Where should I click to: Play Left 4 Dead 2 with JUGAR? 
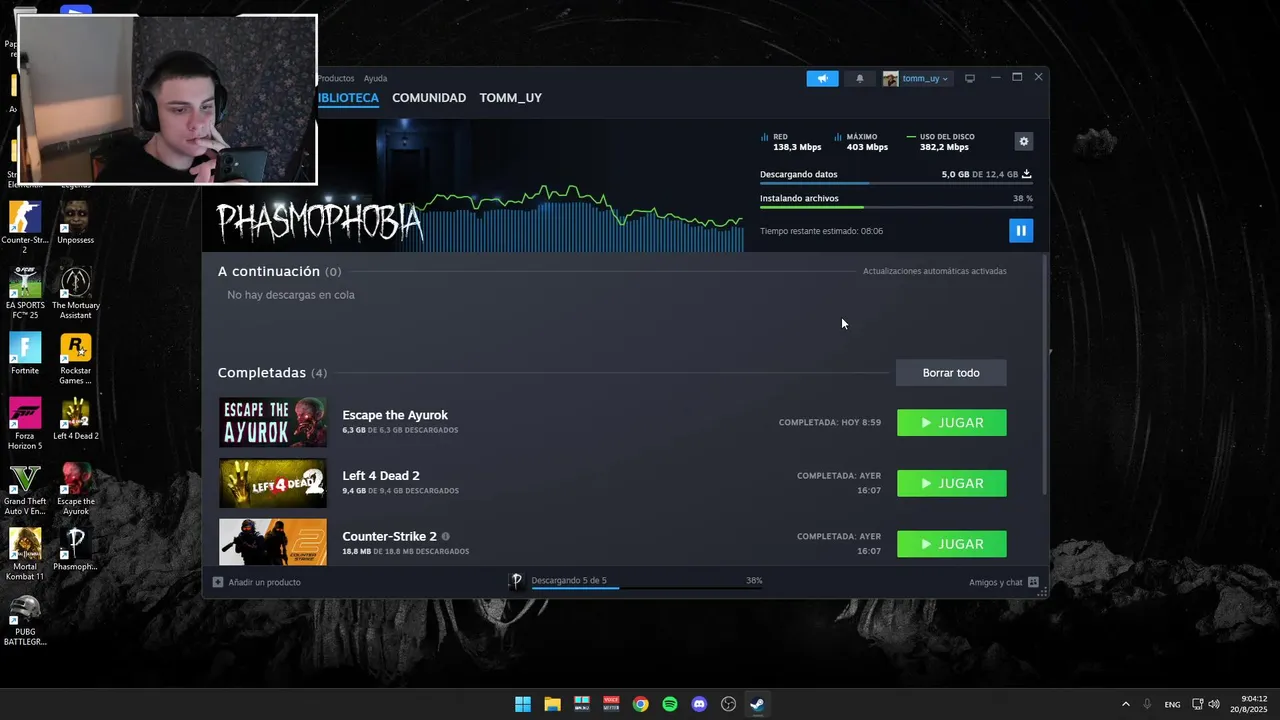tap(952, 484)
